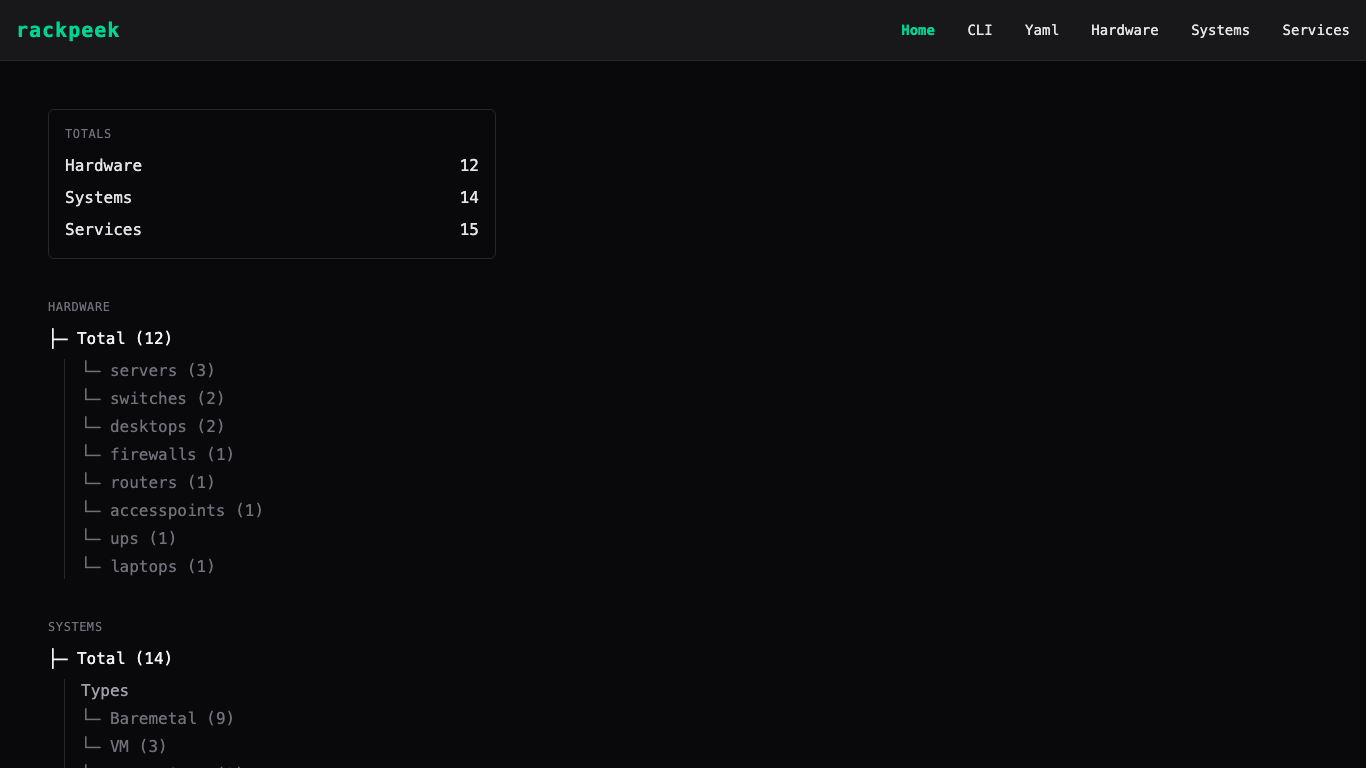1366x768 pixels.
Task: Click the rackpeek logo
Action: point(68,30)
